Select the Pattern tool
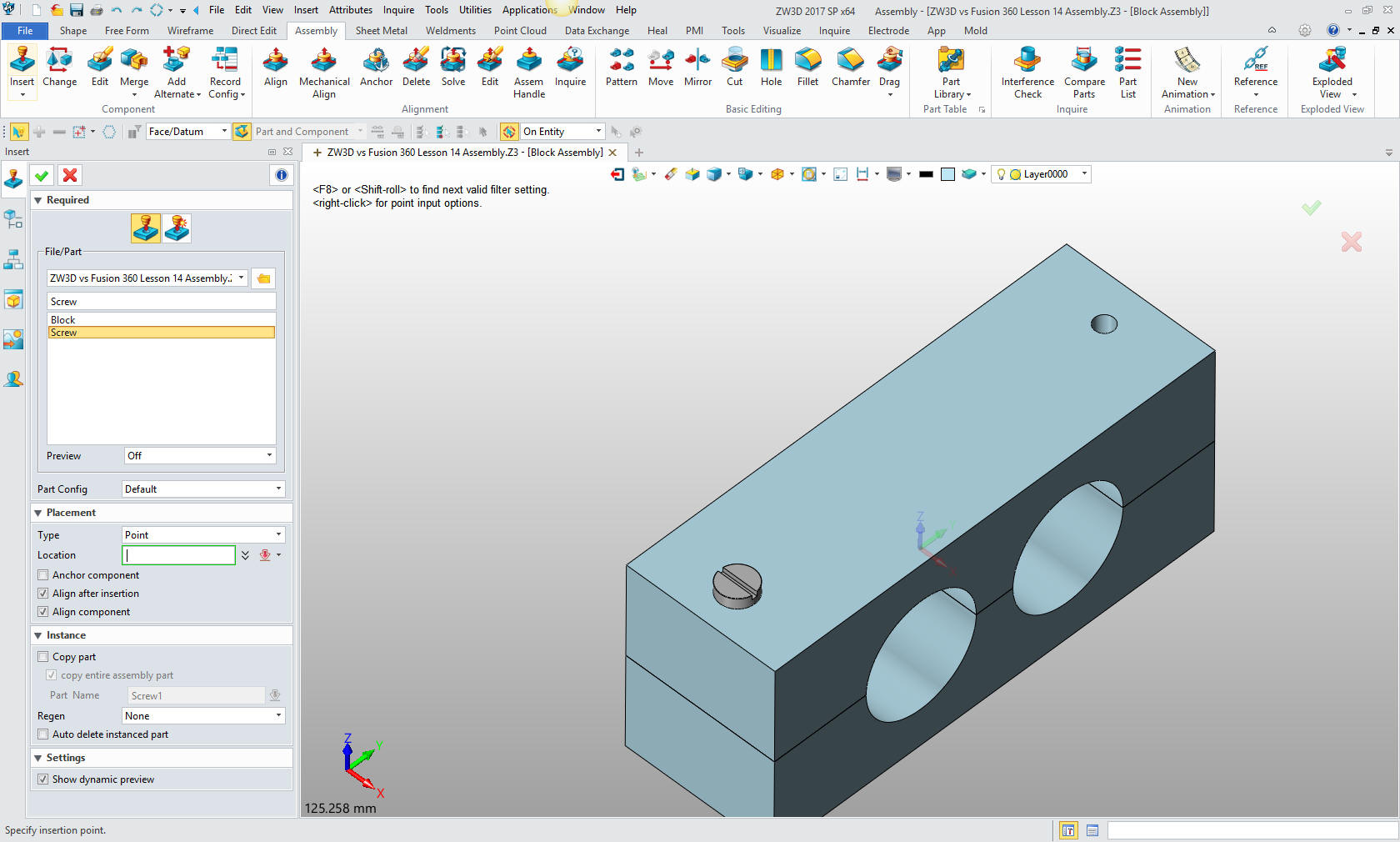The width and height of the screenshot is (1400, 842). point(621,68)
